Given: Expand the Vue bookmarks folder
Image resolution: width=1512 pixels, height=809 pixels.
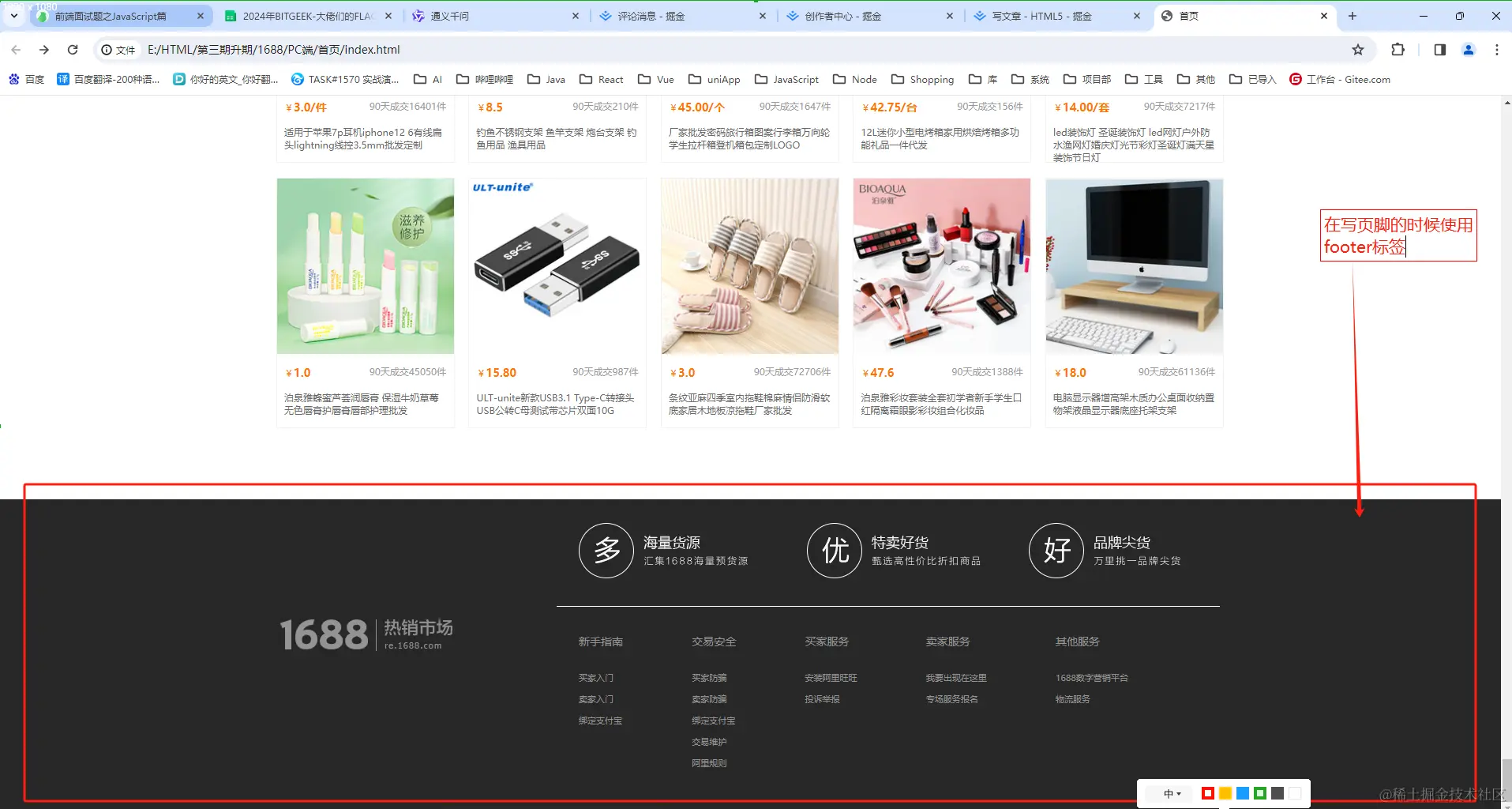Looking at the screenshot, I should point(656,79).
